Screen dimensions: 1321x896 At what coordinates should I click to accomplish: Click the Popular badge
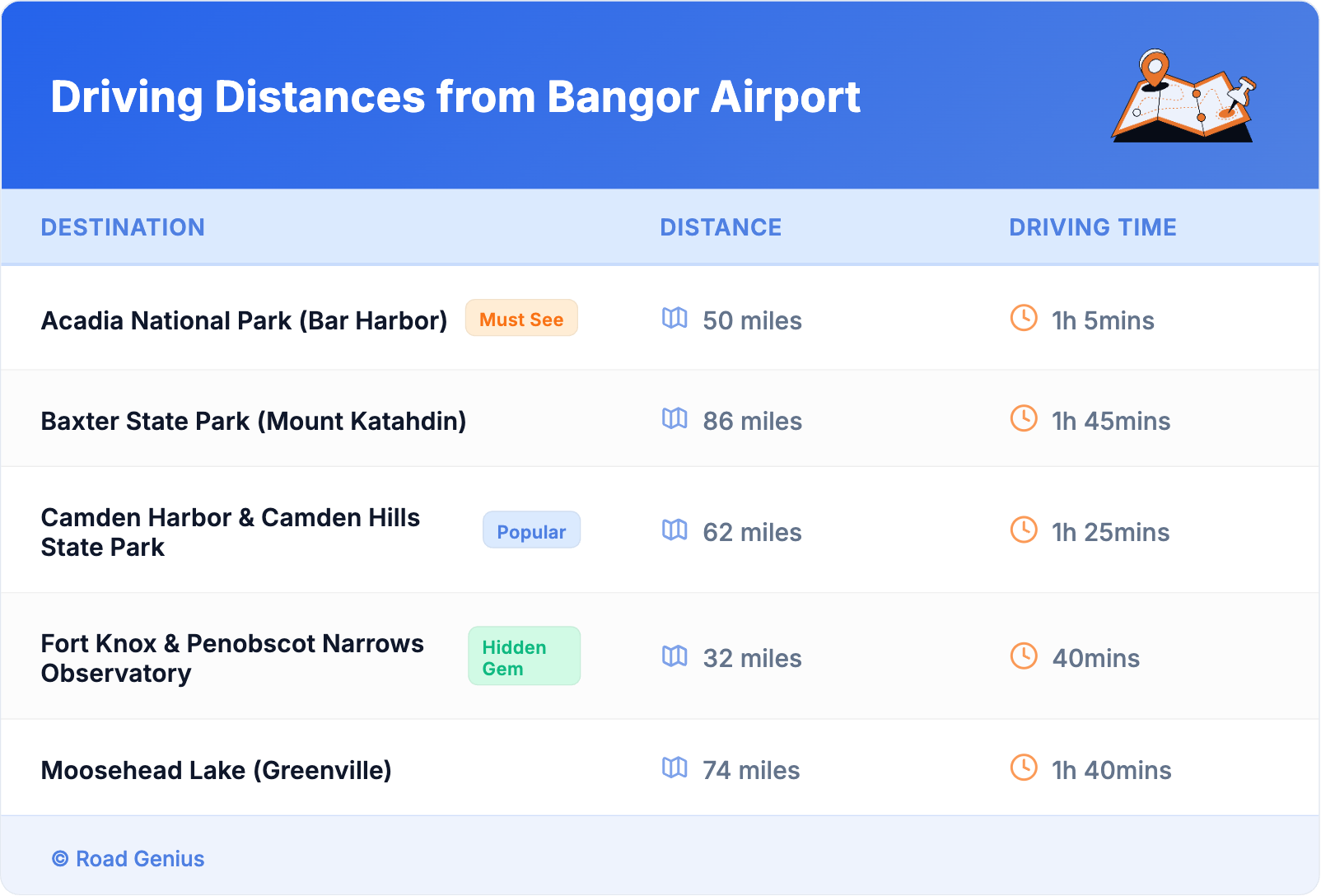pos(531,531)
